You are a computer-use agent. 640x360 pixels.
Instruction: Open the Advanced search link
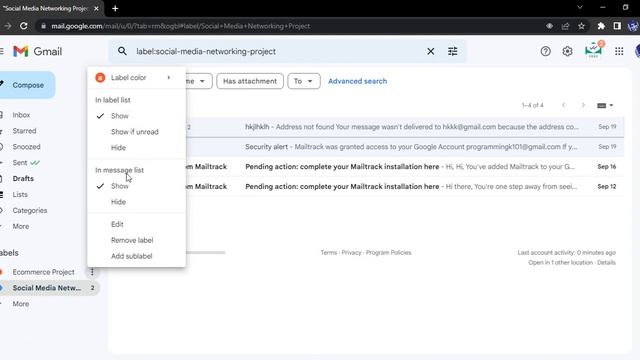[358, 81]
